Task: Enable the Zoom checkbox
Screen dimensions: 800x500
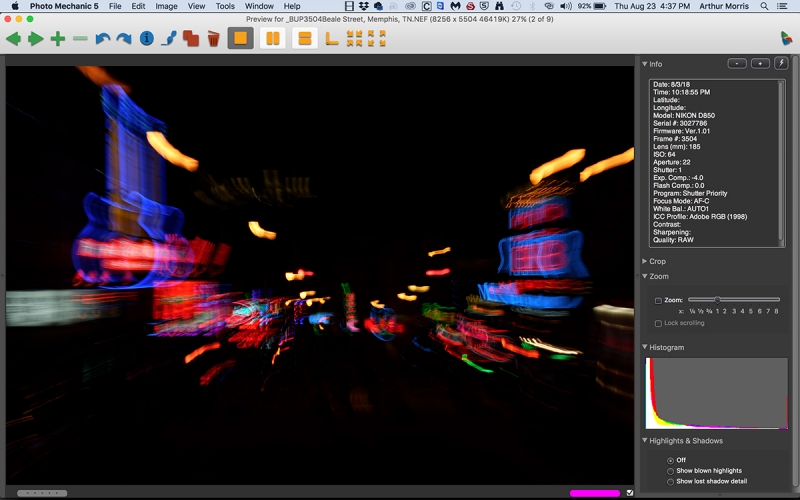Action: (658, 301)
